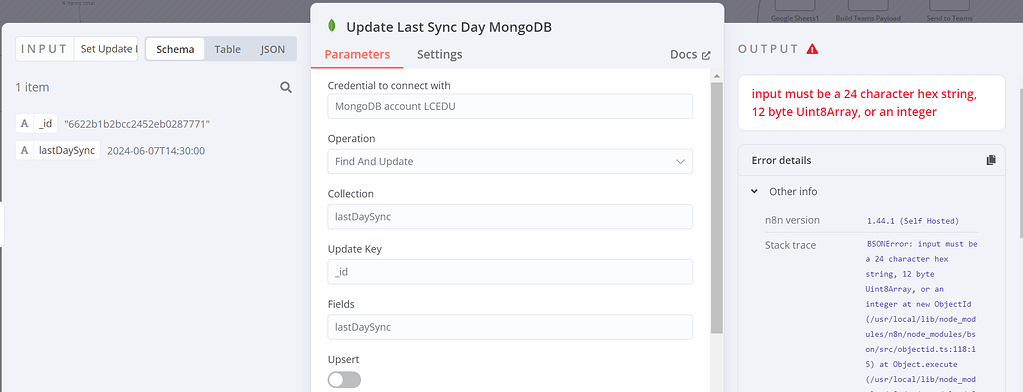Click the search icon in input panel
This screenshot has width=1023, height=392.
point(286,87)
